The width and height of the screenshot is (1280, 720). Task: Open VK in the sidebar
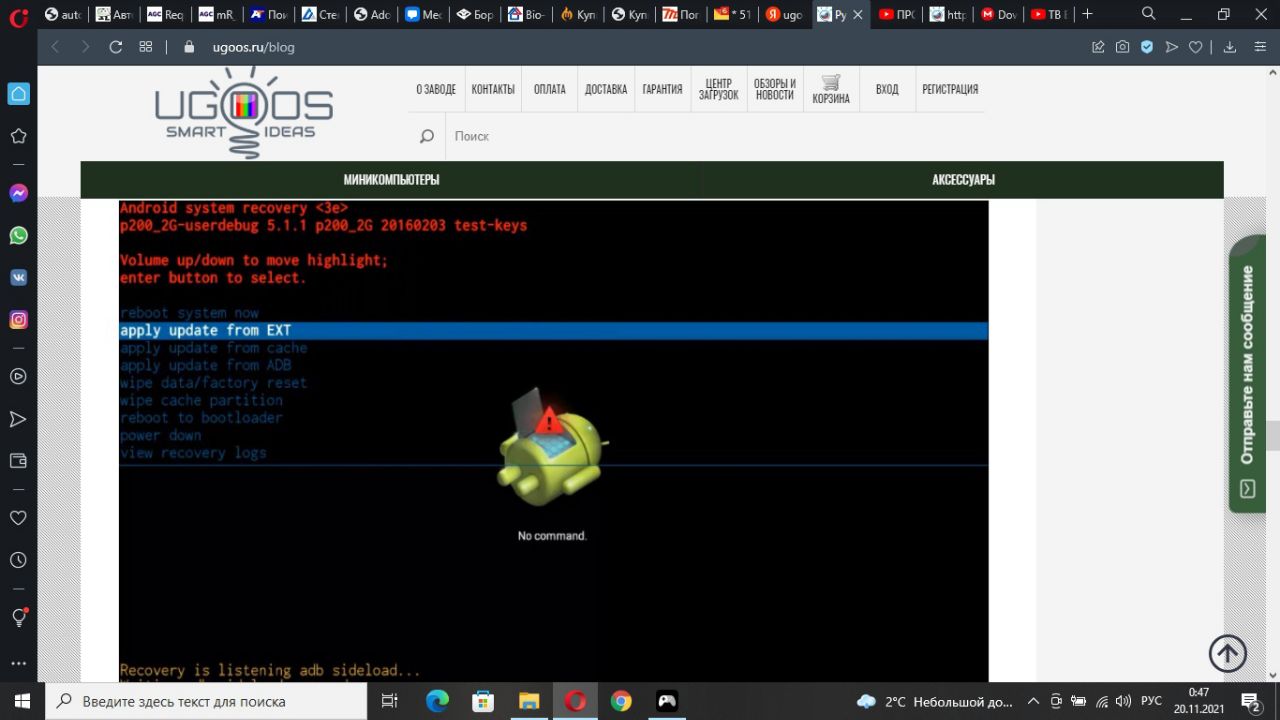pos(18,278)
